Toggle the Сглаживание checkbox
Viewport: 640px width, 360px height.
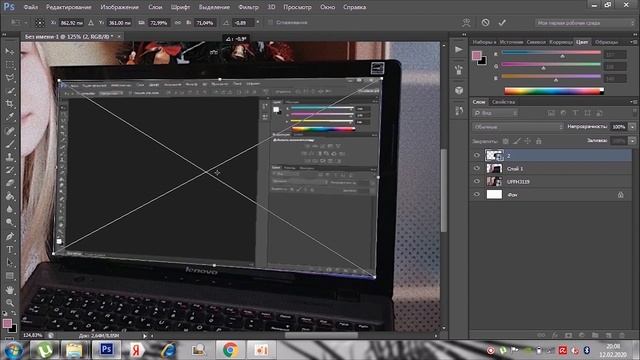pyautogui.click(x=270, y=22)
